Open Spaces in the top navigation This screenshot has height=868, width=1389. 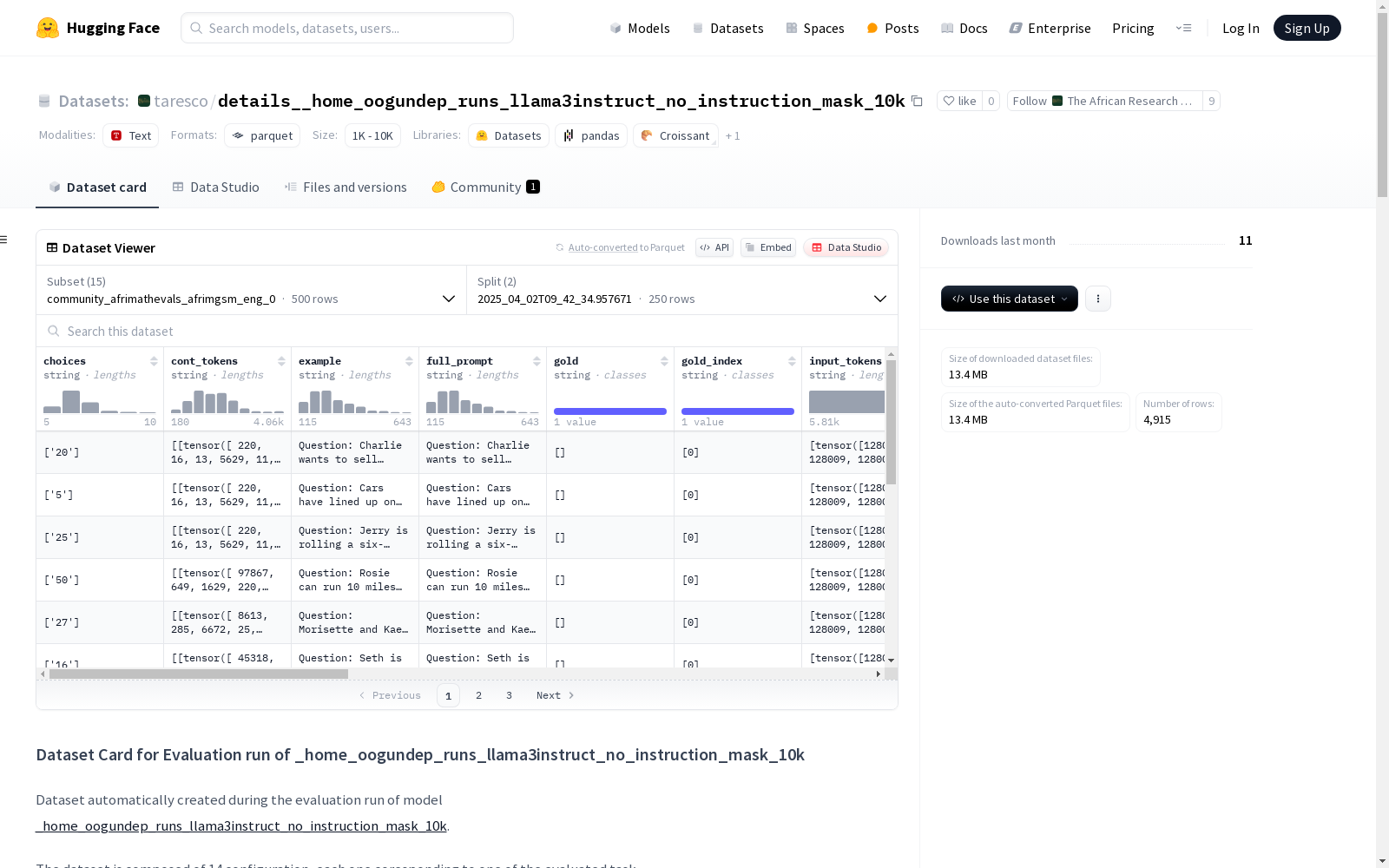tap(815, 28)
